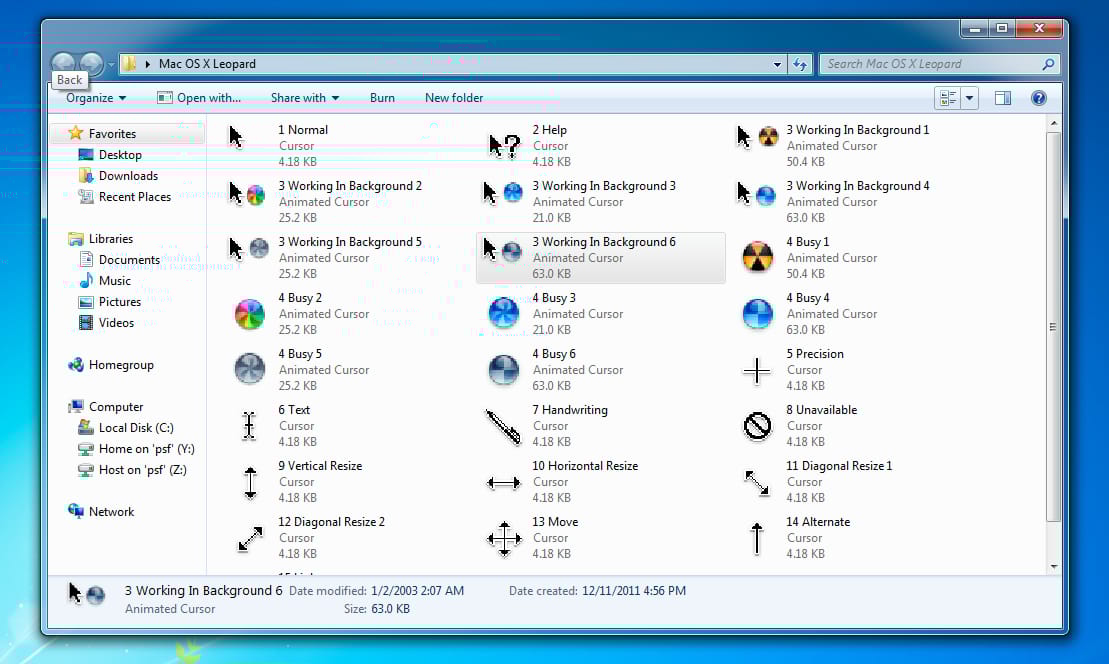This screenshot has width=1109, height=664.
Task: Click the vertical scrollbar thumb
Action: [x=1054, y=326]
